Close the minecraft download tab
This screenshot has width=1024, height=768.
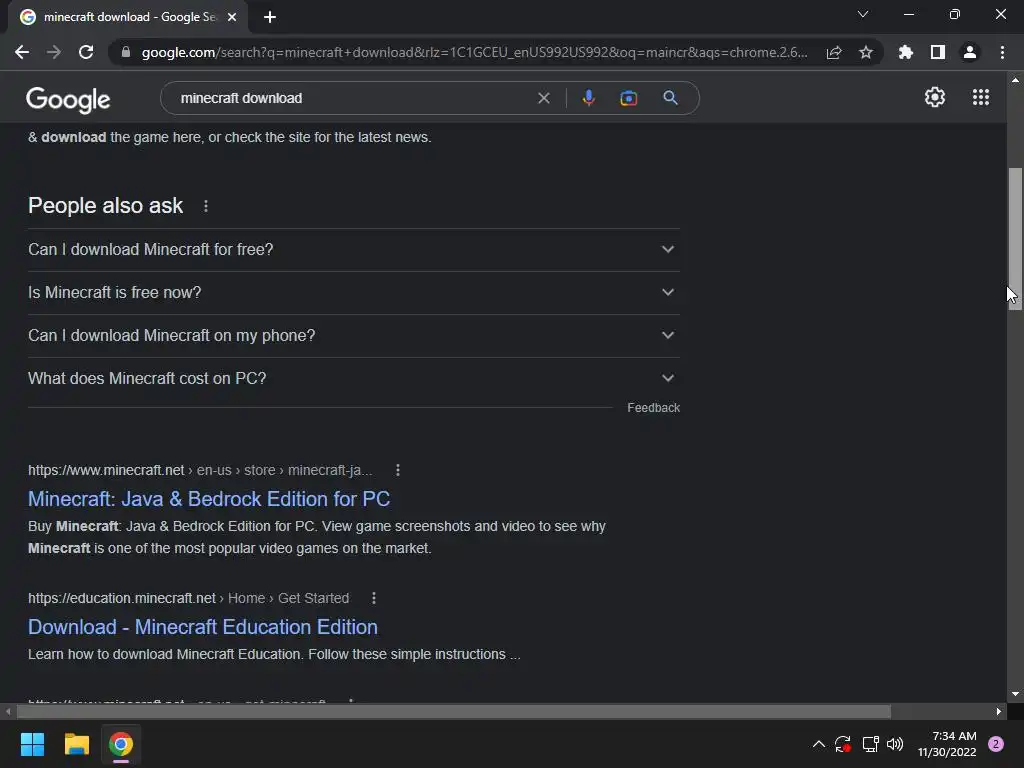click(232, 17)
